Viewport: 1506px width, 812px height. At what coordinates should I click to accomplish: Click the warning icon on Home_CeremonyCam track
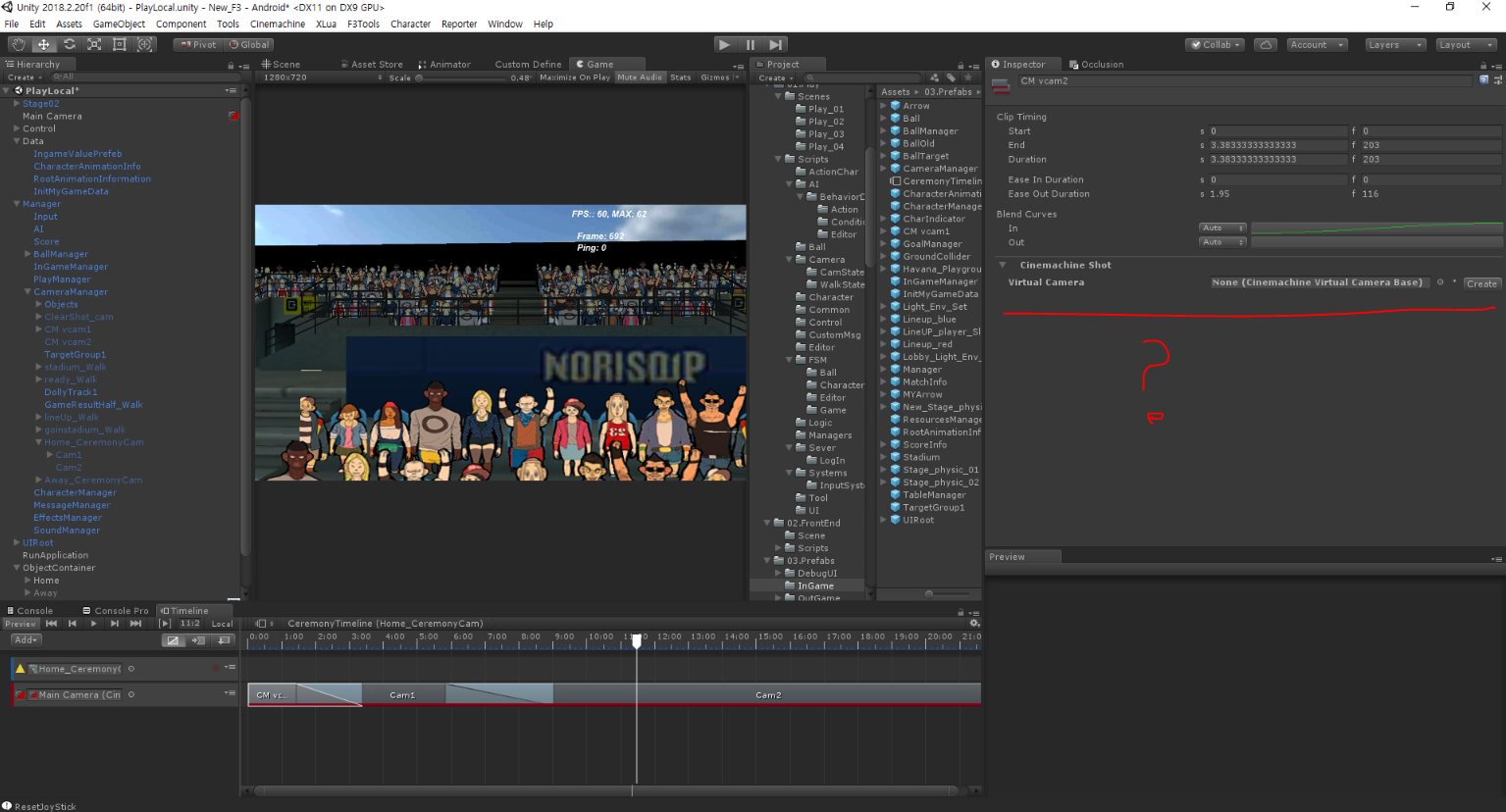coord(20,669)
